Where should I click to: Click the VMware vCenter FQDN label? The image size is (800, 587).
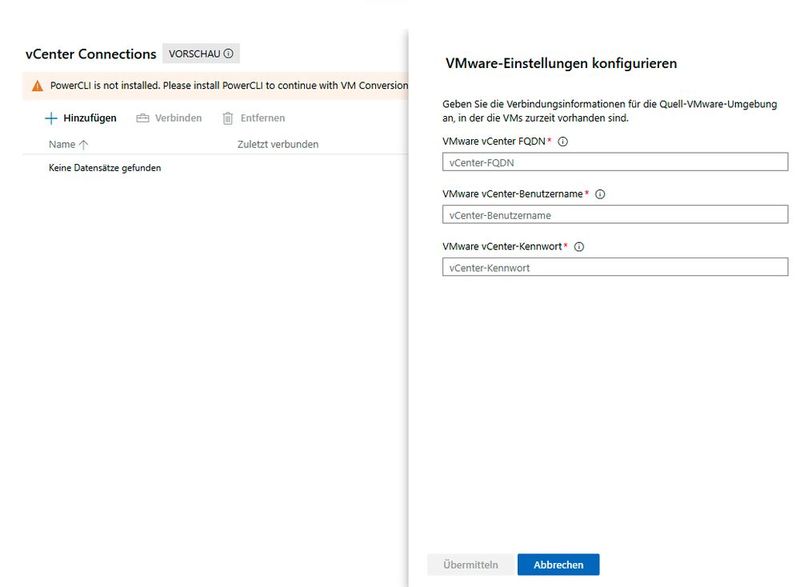(x=494, y=141)
